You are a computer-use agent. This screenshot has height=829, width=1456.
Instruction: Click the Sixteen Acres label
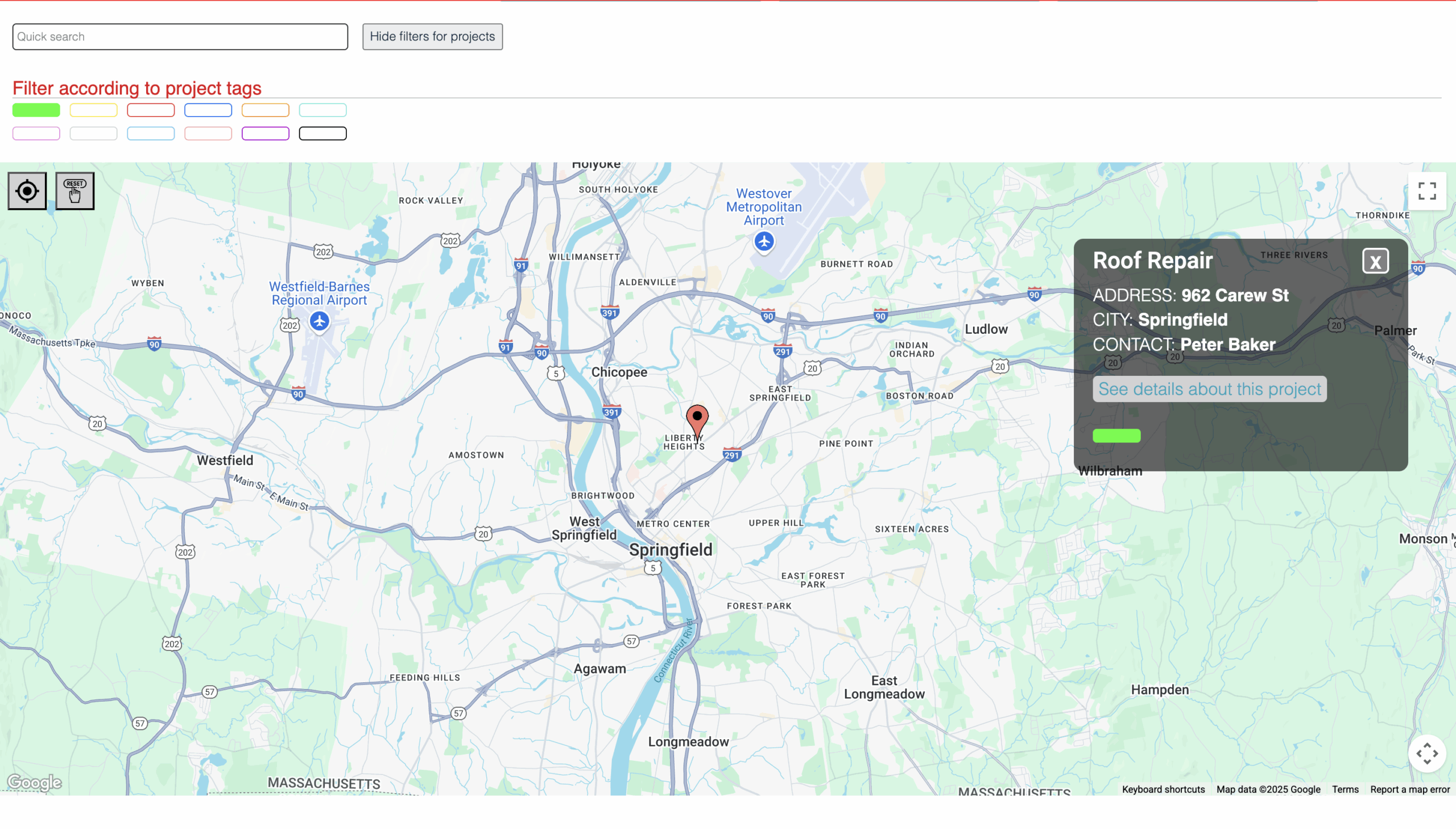click(911, 529)
